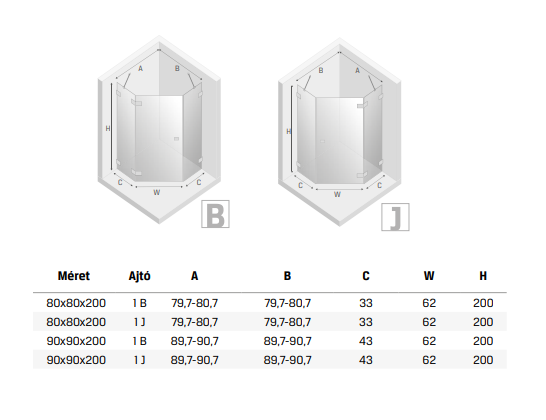Select the first 80x80x200 1 B row
Screen dimensions: 546x420
(270, 303)
